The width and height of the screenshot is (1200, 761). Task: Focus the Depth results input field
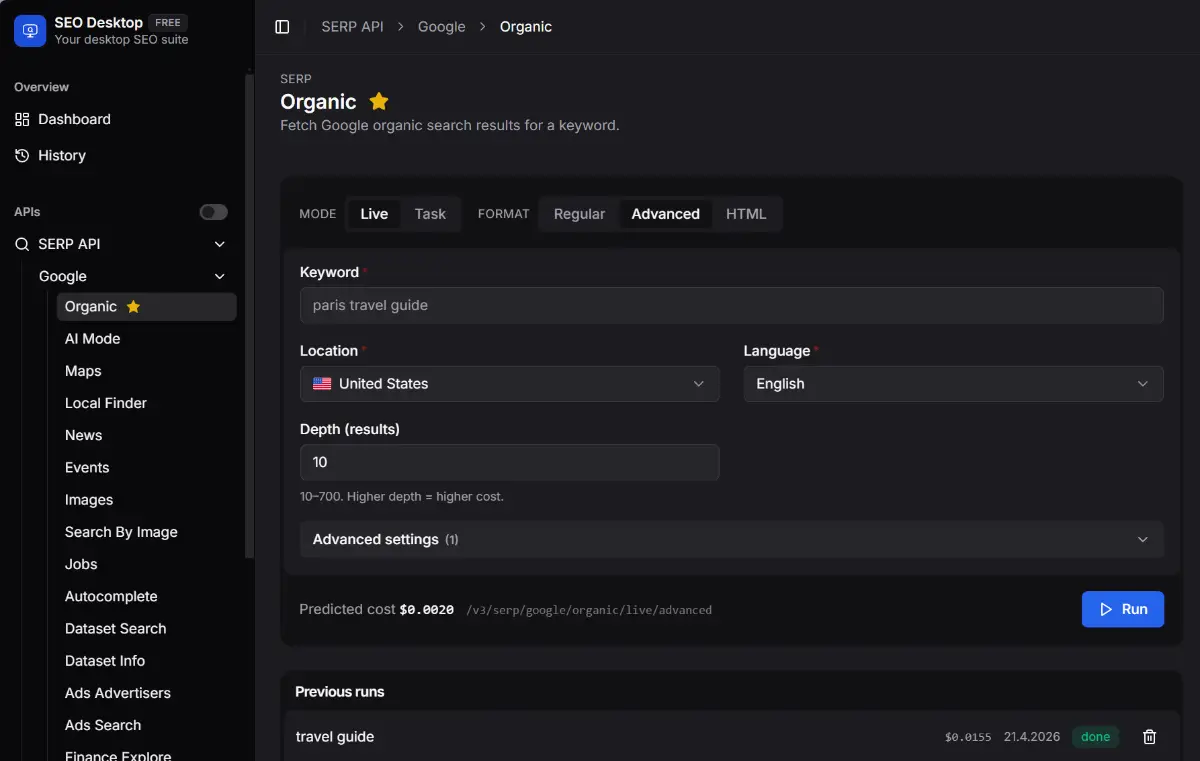pos(509,462)
